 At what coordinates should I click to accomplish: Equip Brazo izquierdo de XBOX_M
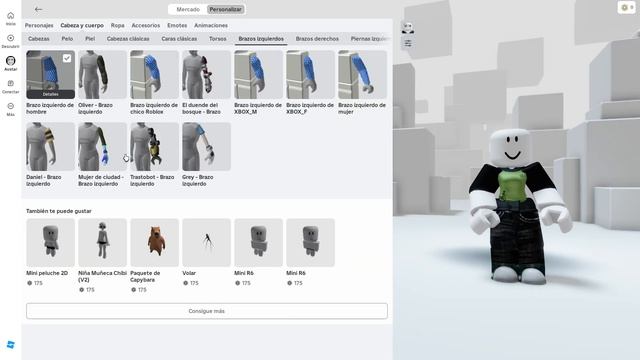point(258,74)
